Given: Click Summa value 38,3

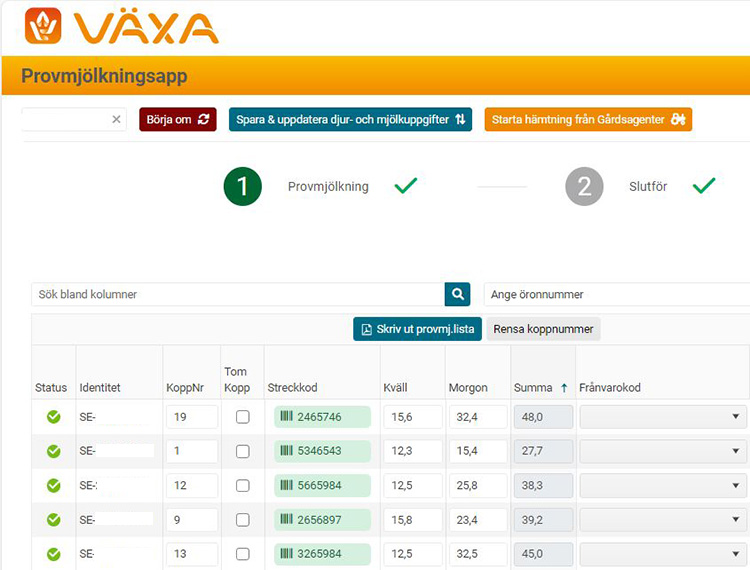Looking at the screenshot, I should [x=543, y=485].
